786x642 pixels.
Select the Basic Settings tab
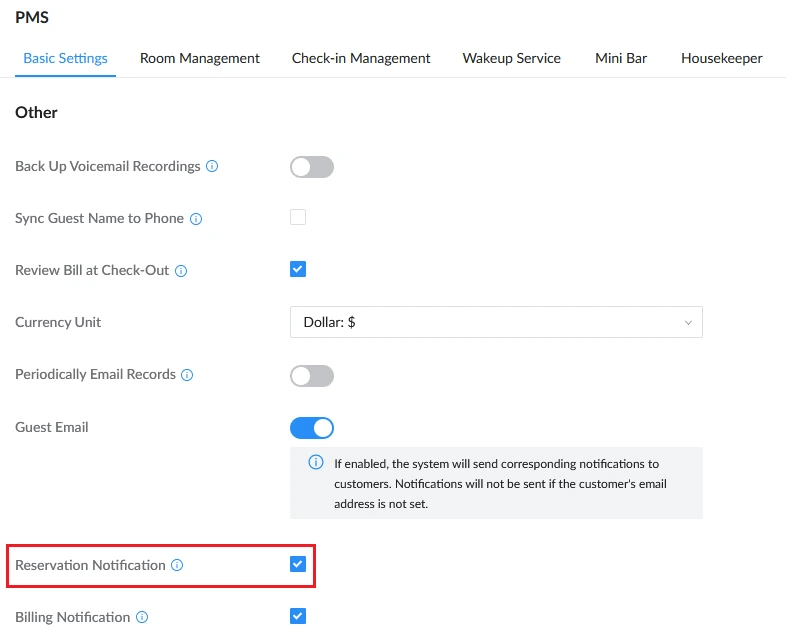click(x=66, y=58)
